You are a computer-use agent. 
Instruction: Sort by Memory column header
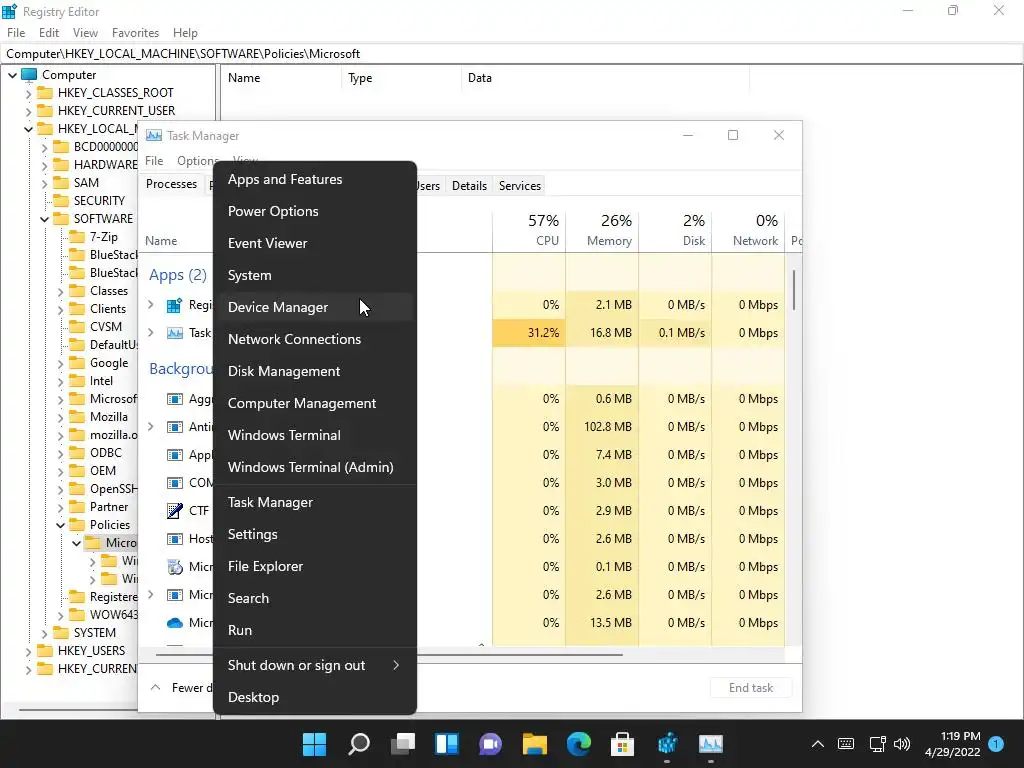point(602,231)
